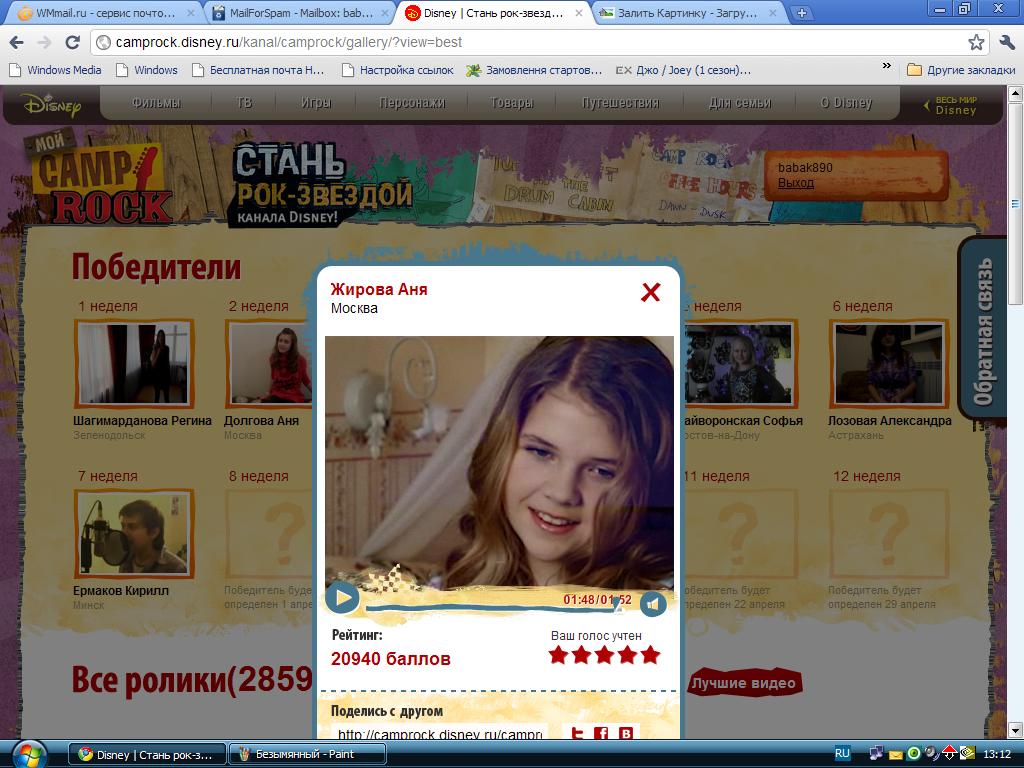Switch to the Безымянный - Paint window
This screenshot has width=1024, height=768.
point(307,754)
